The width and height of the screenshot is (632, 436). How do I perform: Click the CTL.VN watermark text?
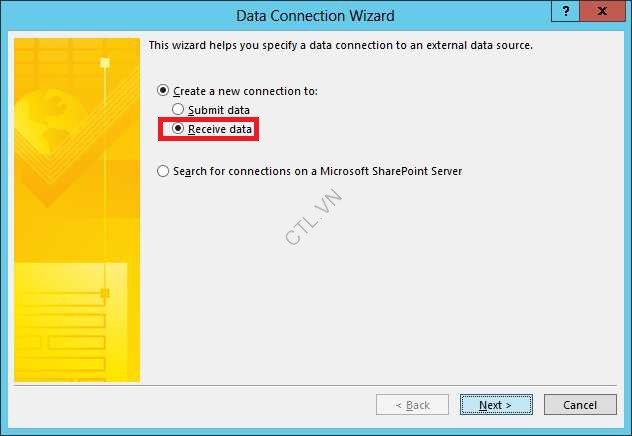pos(314,217)
